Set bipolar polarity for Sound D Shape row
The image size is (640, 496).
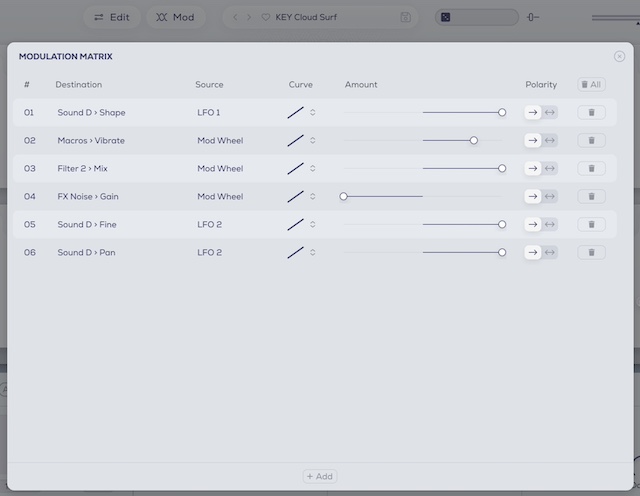tap(550, 113)
